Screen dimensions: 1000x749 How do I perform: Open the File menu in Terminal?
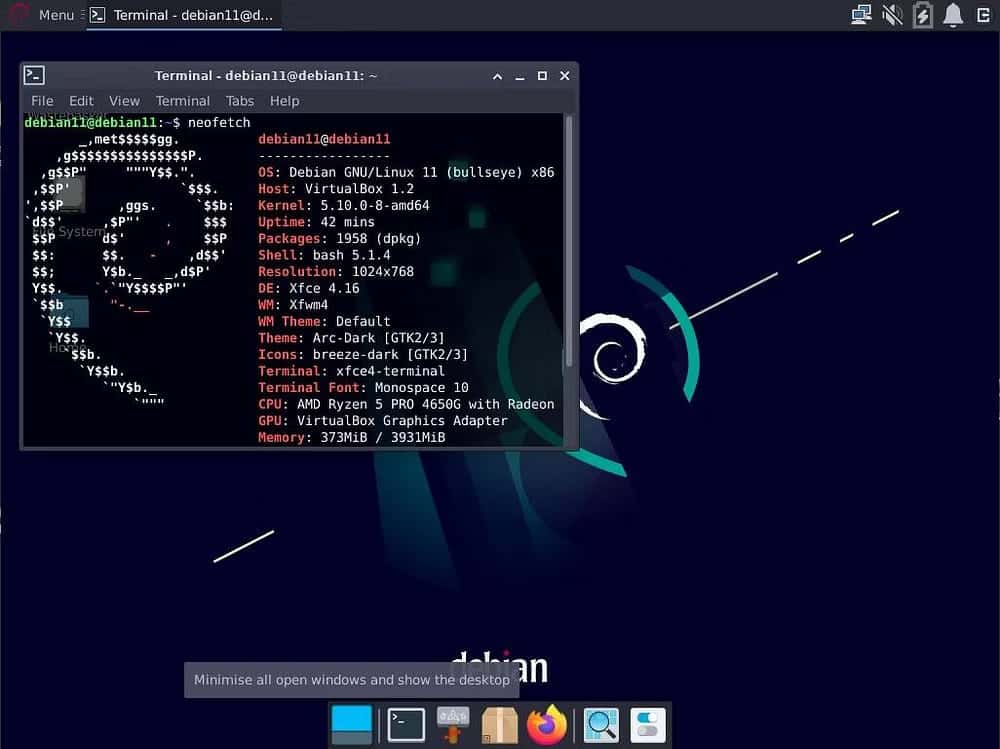(x=42, y=101)
